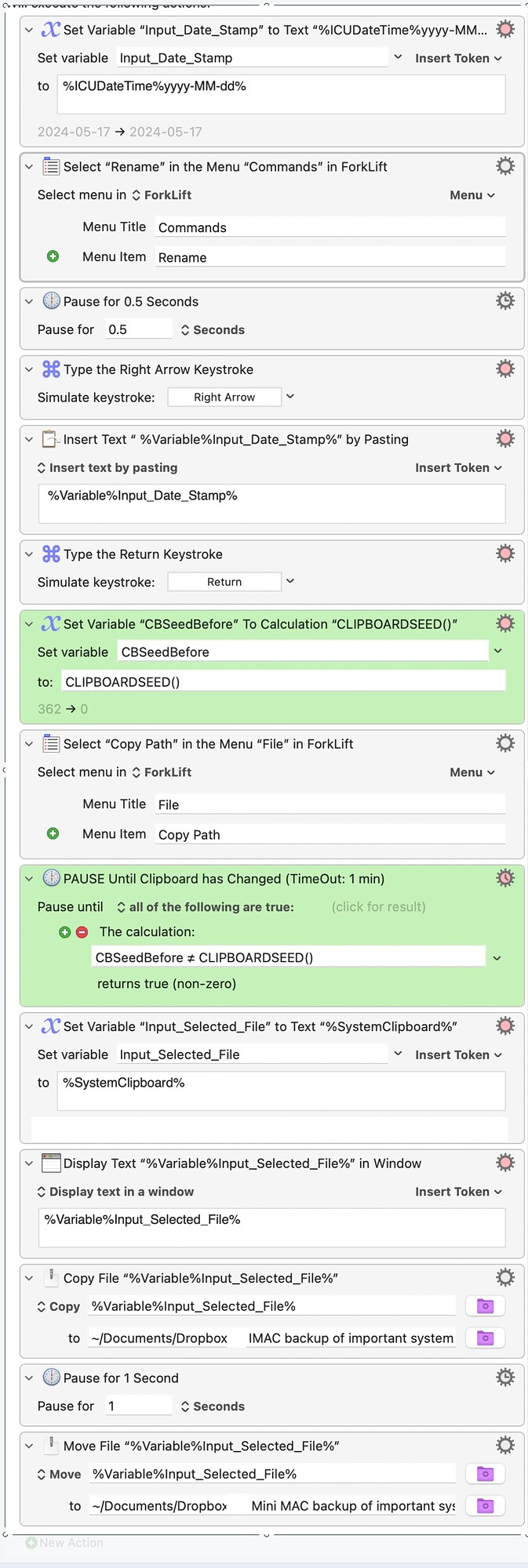The width and height of the screenshot is (528, 1568).
Task: Open gear menu for Set Variable CBSeedBefore action
Action: [x=505, y=624]
